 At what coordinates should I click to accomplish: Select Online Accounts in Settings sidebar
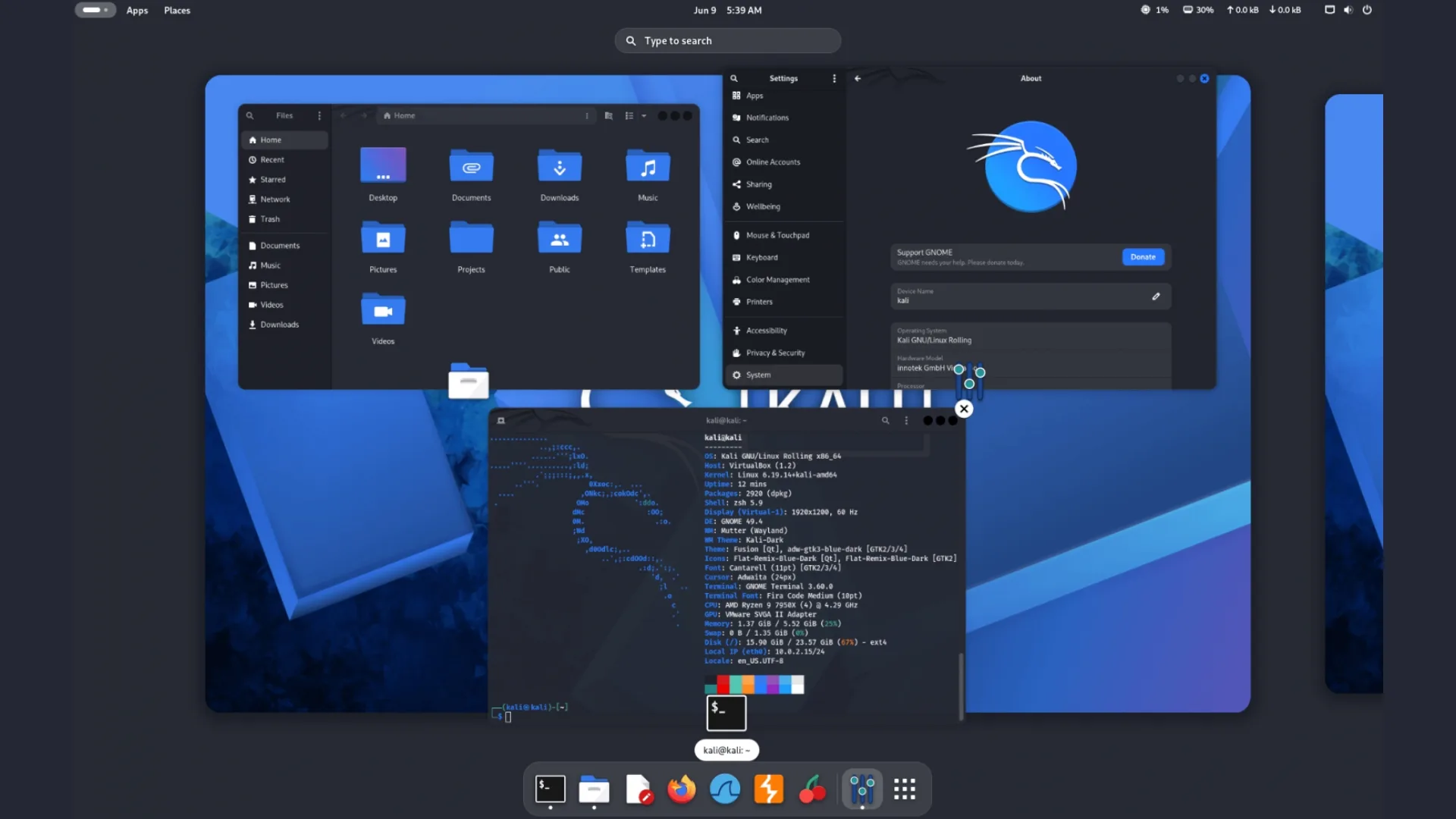pos(784,162)
